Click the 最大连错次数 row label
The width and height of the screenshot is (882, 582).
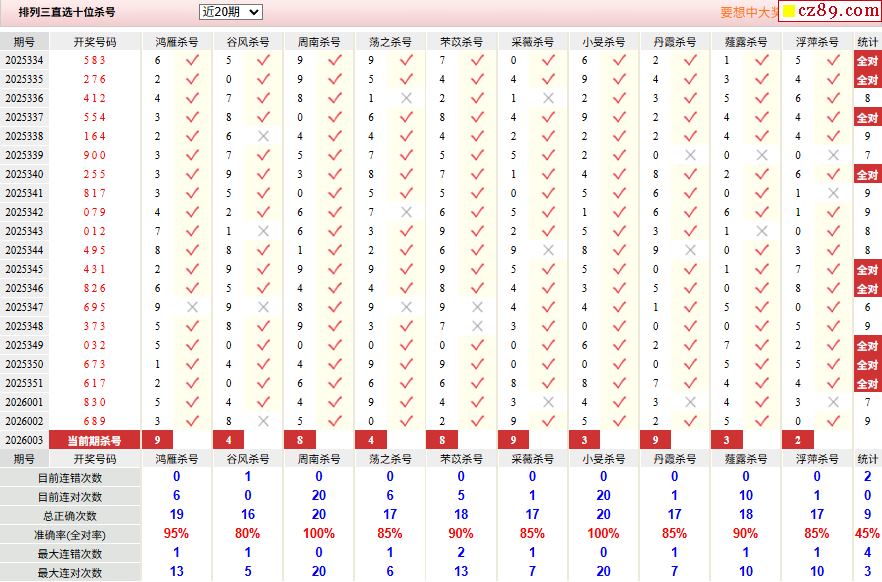[x=70, y=554]
